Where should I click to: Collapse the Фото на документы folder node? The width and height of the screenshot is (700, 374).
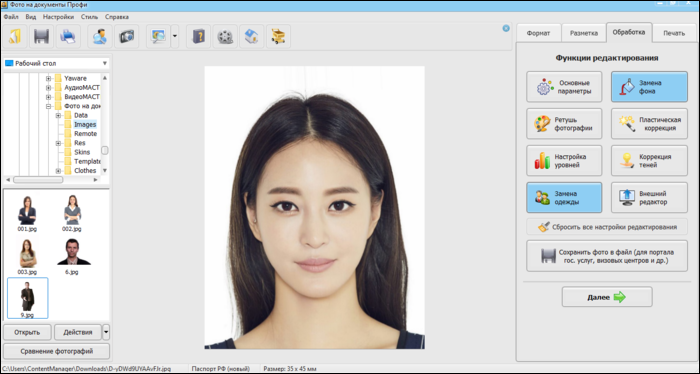[48, 106]
